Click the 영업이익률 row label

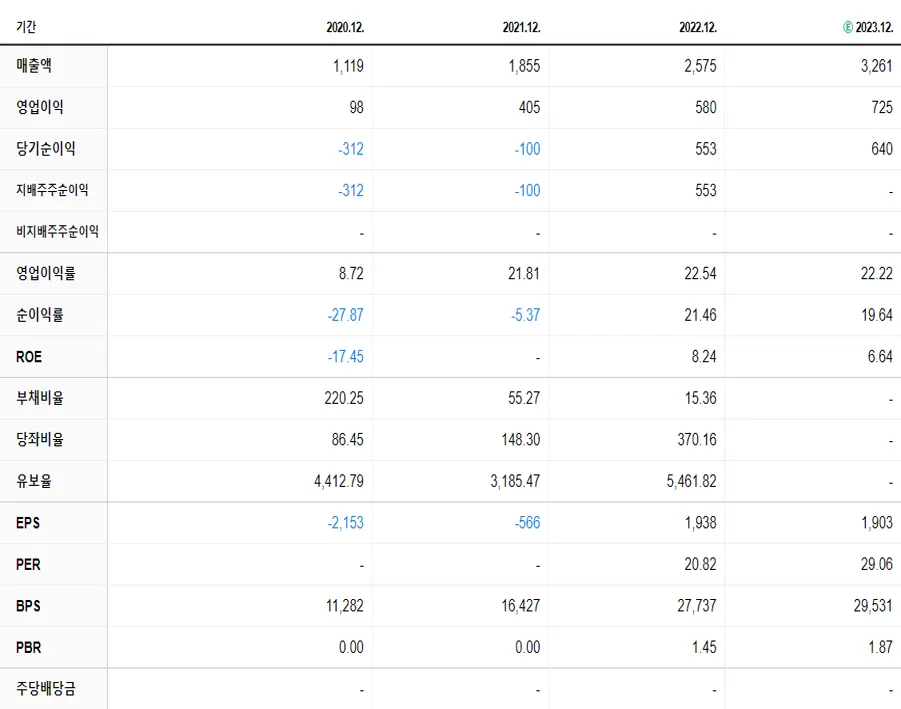46,273
